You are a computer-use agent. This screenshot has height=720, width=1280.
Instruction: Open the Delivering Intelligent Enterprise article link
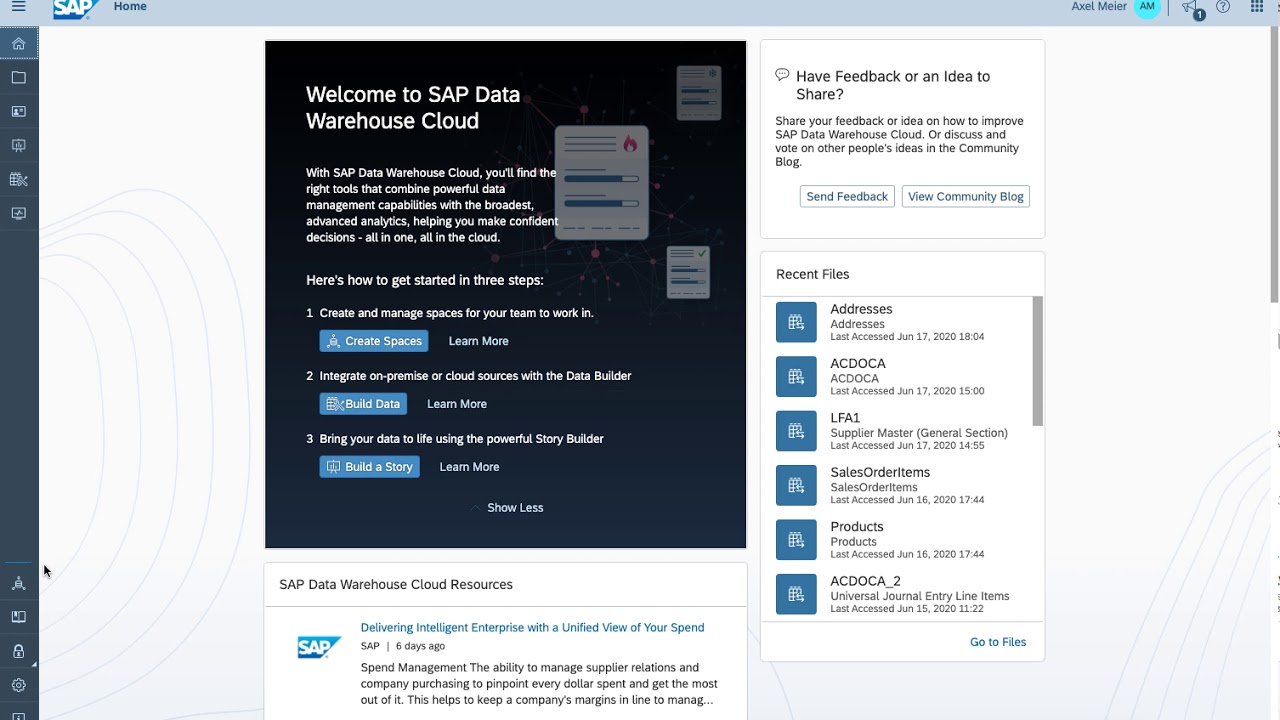(532, 628)
